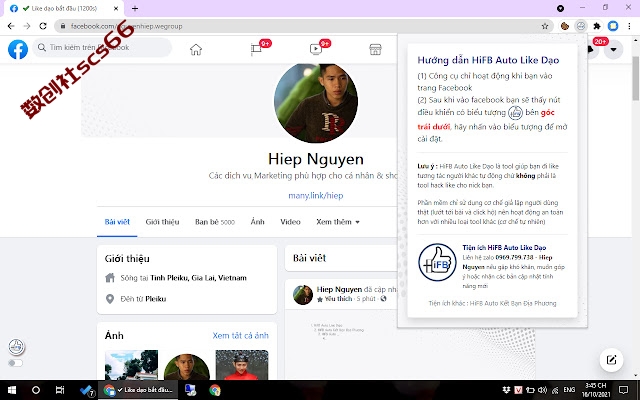
Task: Click the monitor app taskbar icon
Action: [190, 390]
